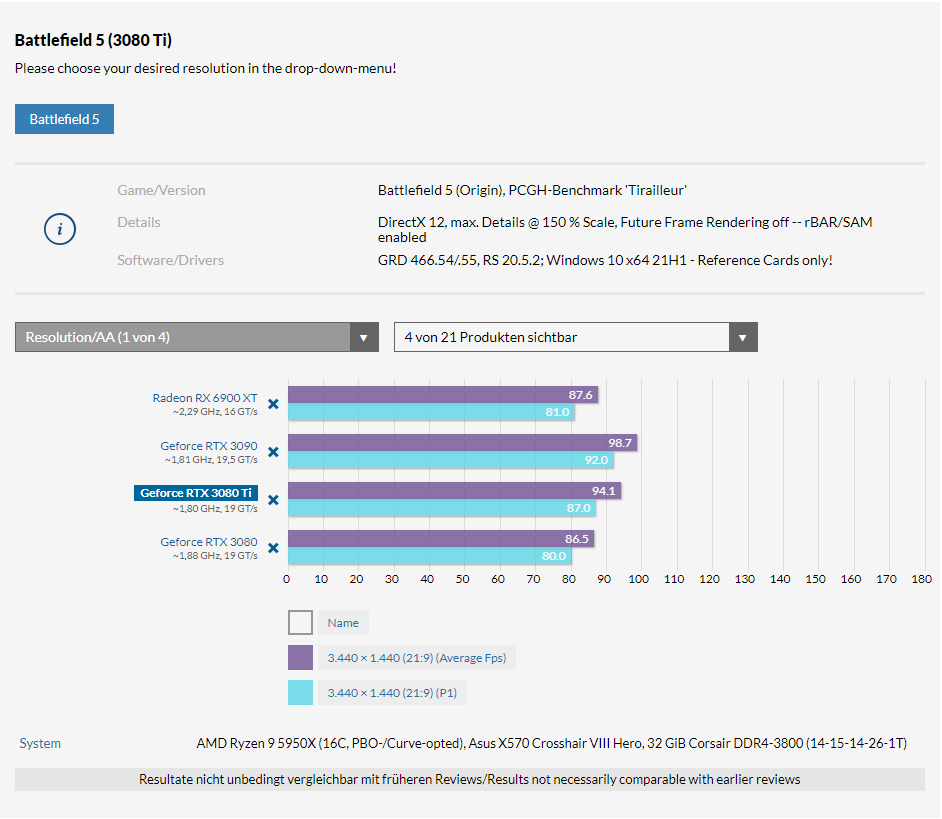Click the 'Resolution/AA (1 von 4)' text field
942x819 pixels.
[183, 338]
